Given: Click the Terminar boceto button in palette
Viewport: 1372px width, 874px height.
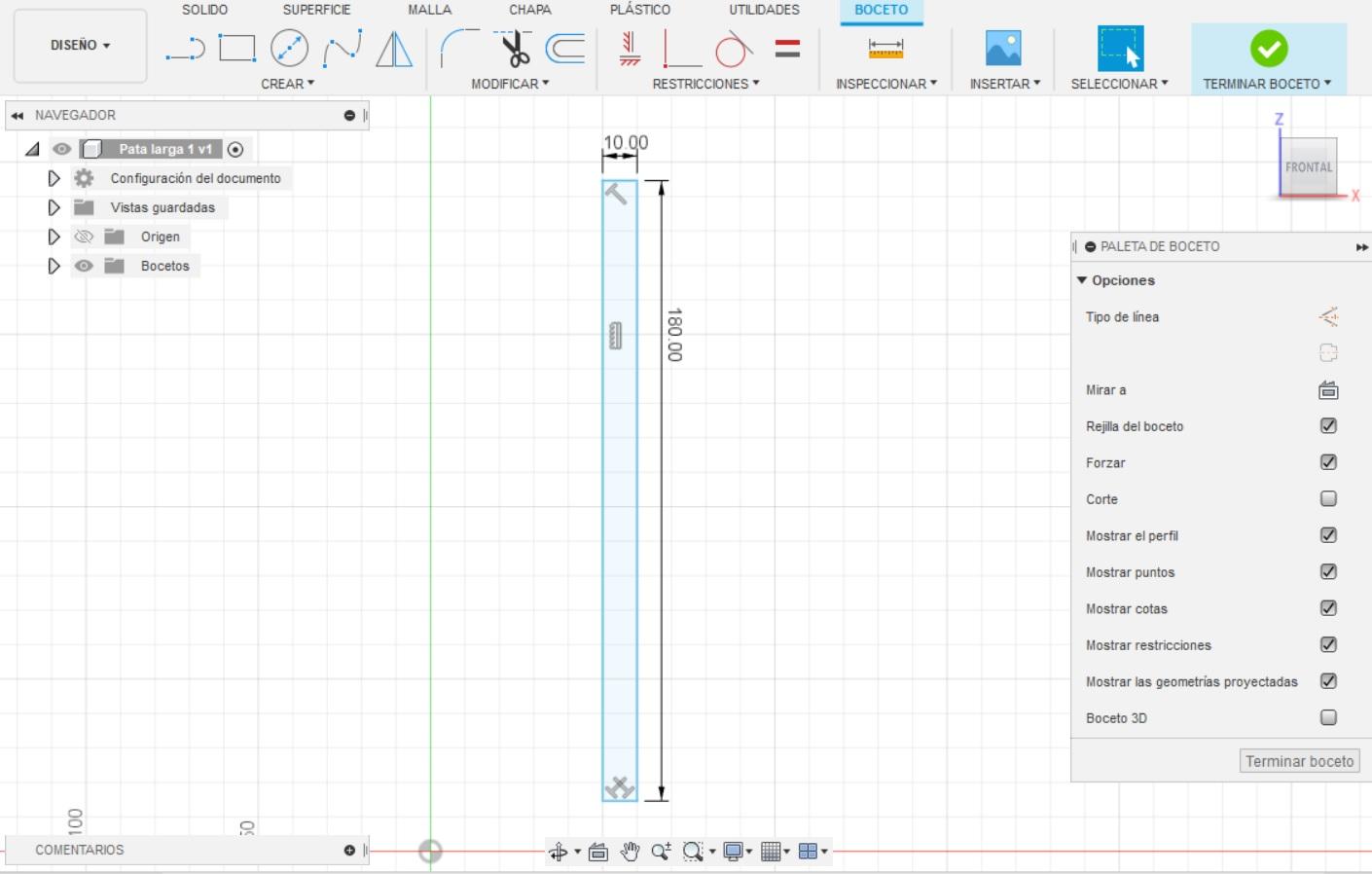Looking at the screenshot, I should [1299, 761].
